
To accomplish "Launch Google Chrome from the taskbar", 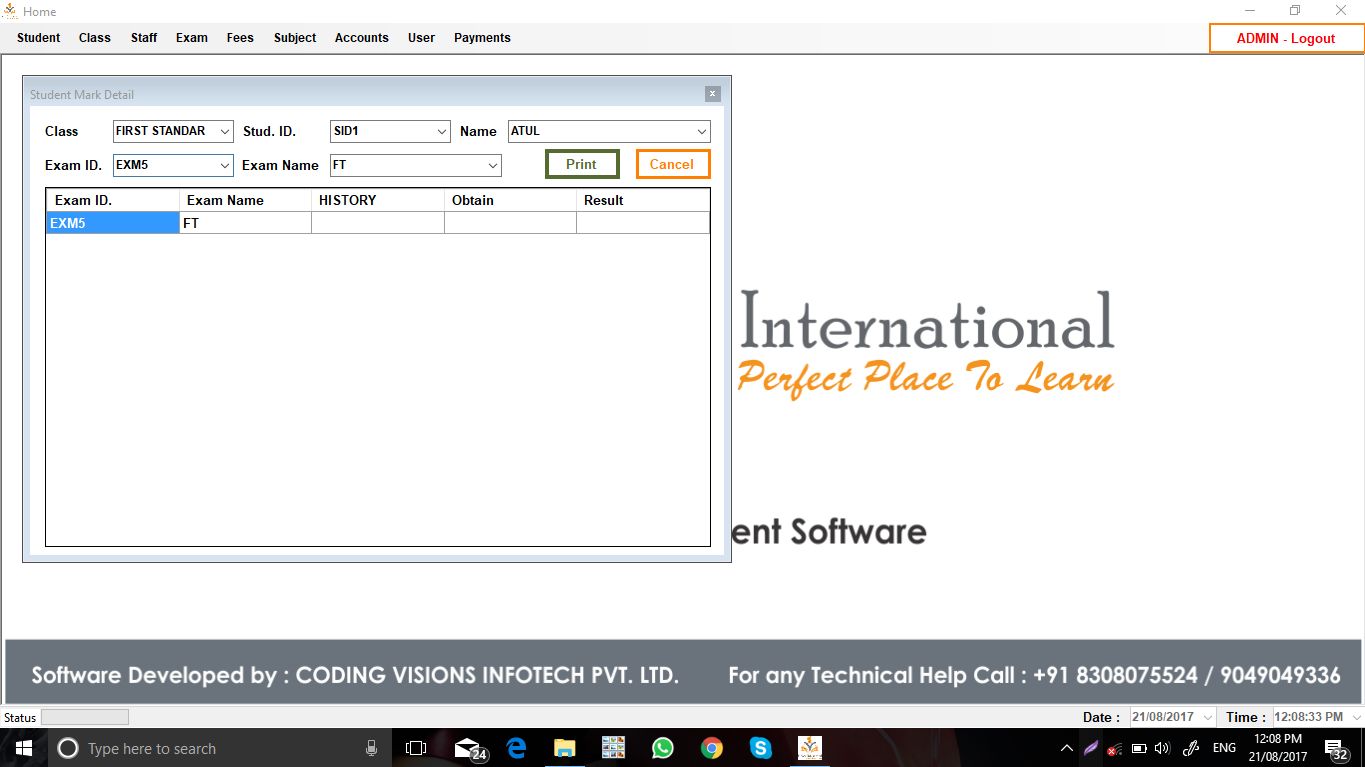I will pos(711,748).
